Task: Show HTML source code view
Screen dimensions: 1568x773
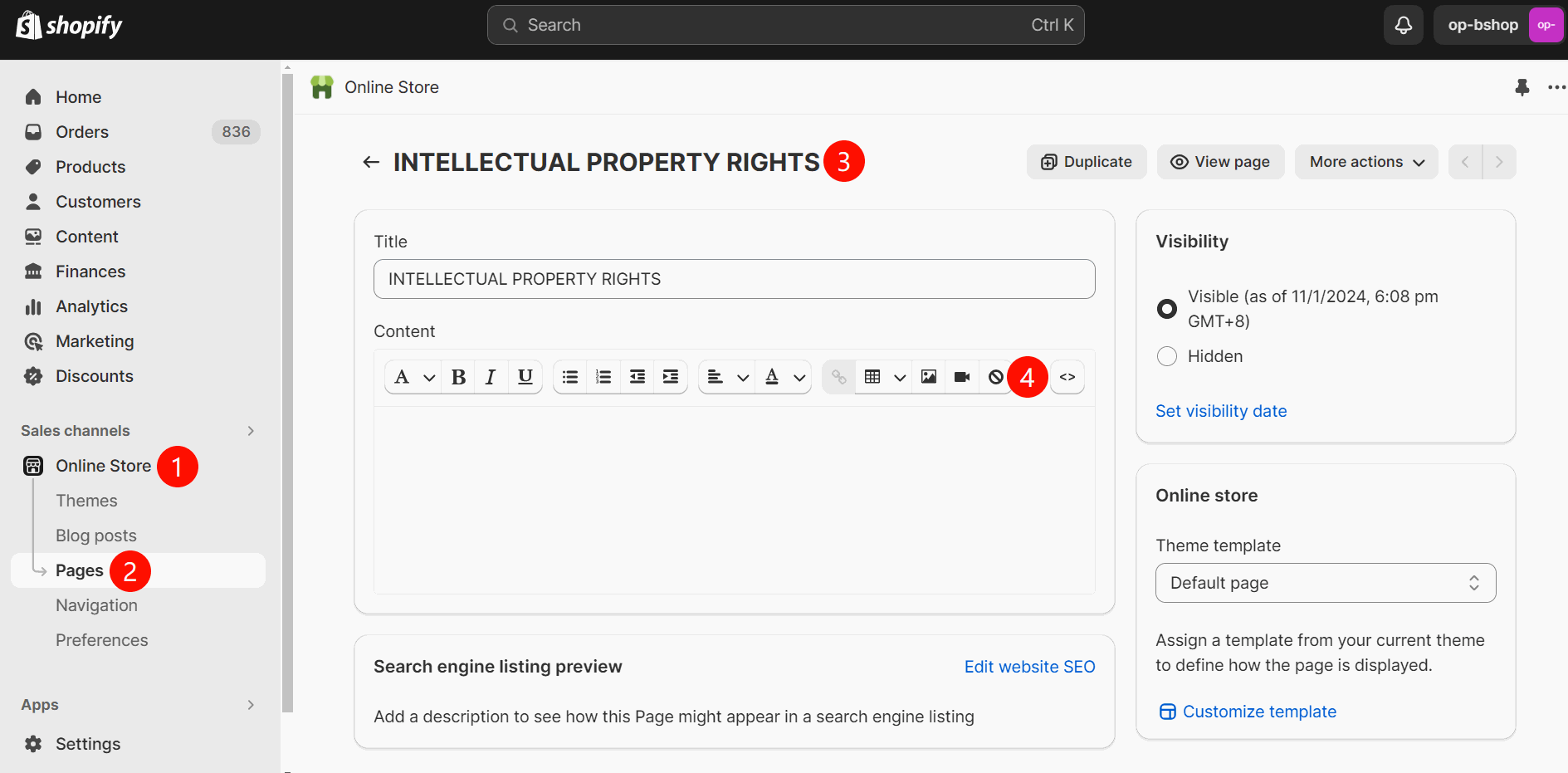Action: pos(1067,377)
